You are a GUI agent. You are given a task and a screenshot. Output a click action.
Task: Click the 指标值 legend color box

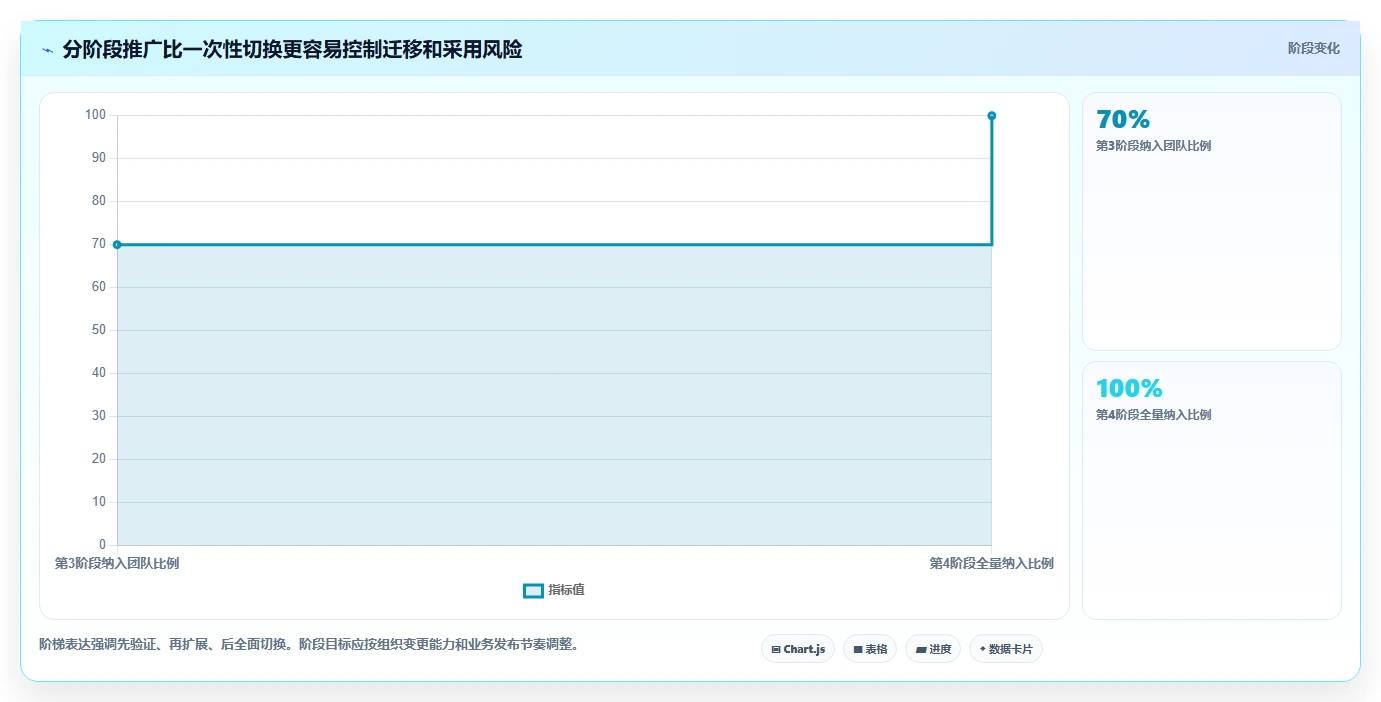point(534,591)
